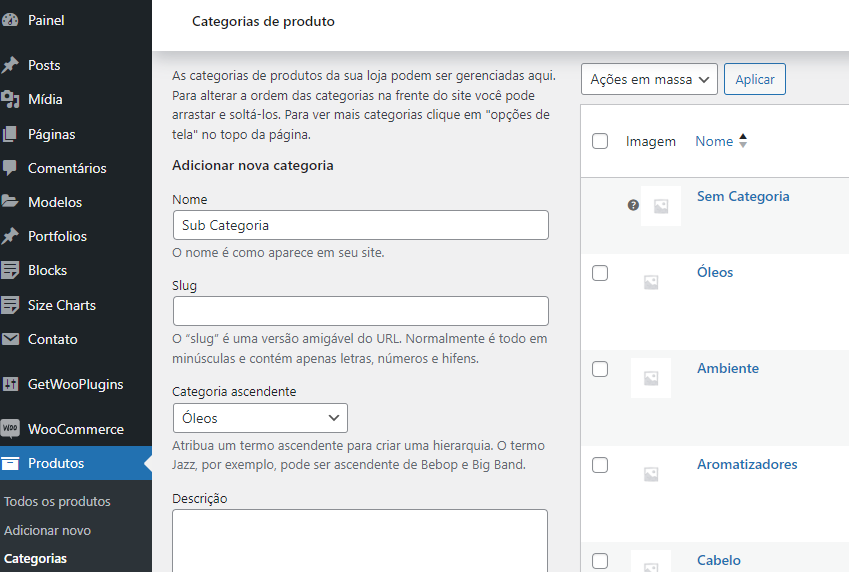Expand the Categoria ascendente dropdown
Viewport: 849px width, 572px height.
pos(260,418)
